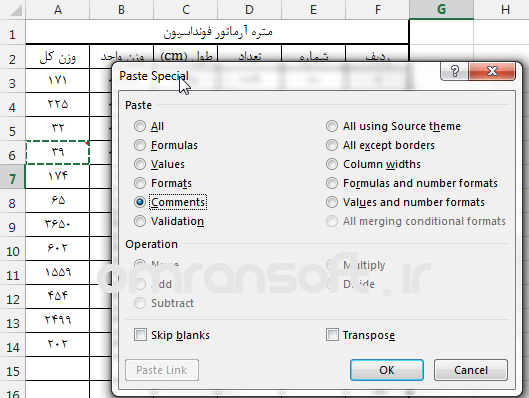Click cell A3 with value ۱۷۱
The width and height of the screenshot is (529, 398).
58,80
